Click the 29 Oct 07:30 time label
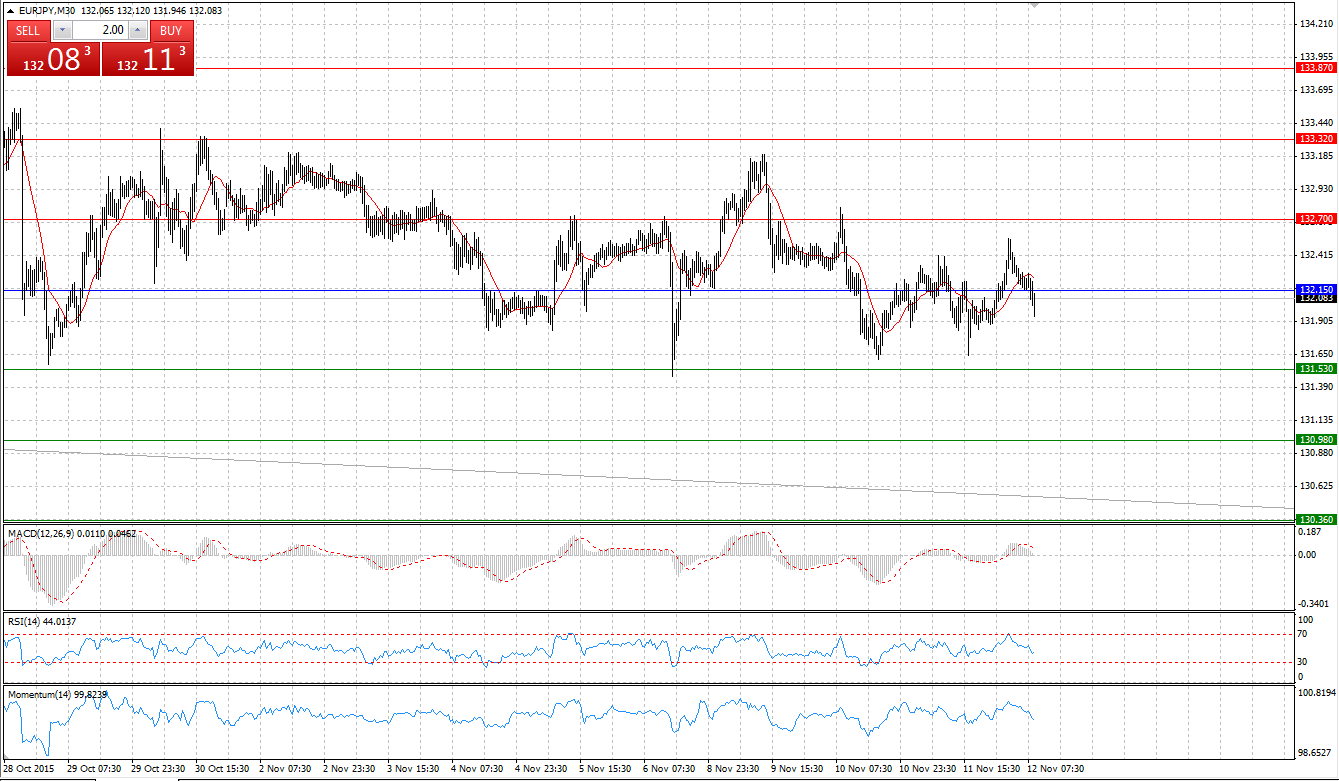This screenshot has height=781, width=1339. [x=94, y=769]
